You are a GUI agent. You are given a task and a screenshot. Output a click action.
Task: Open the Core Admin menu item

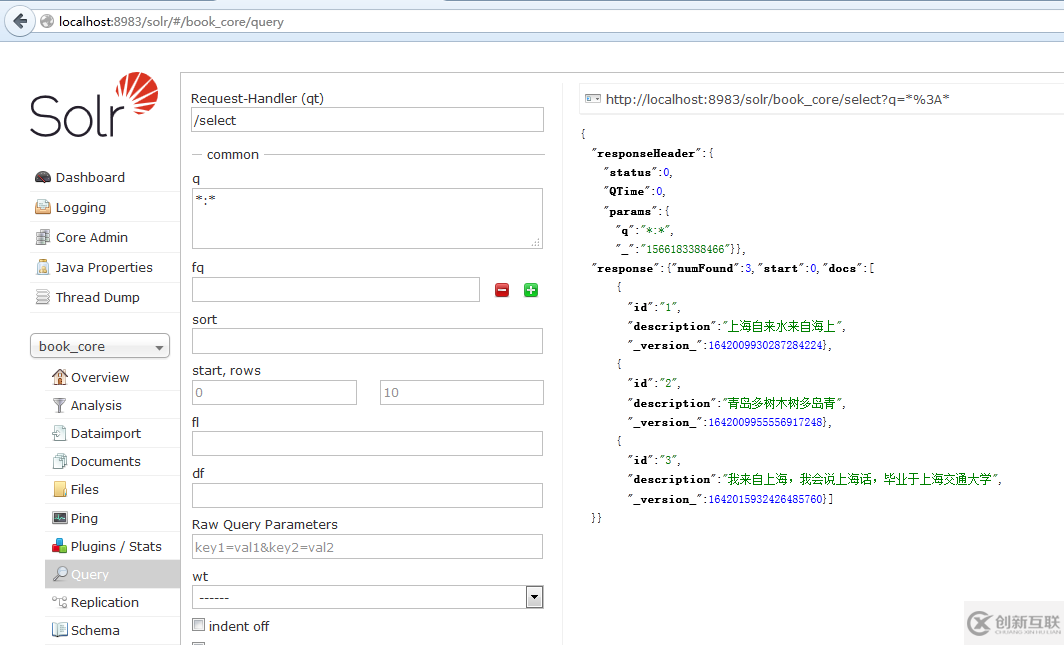point(92,237)
